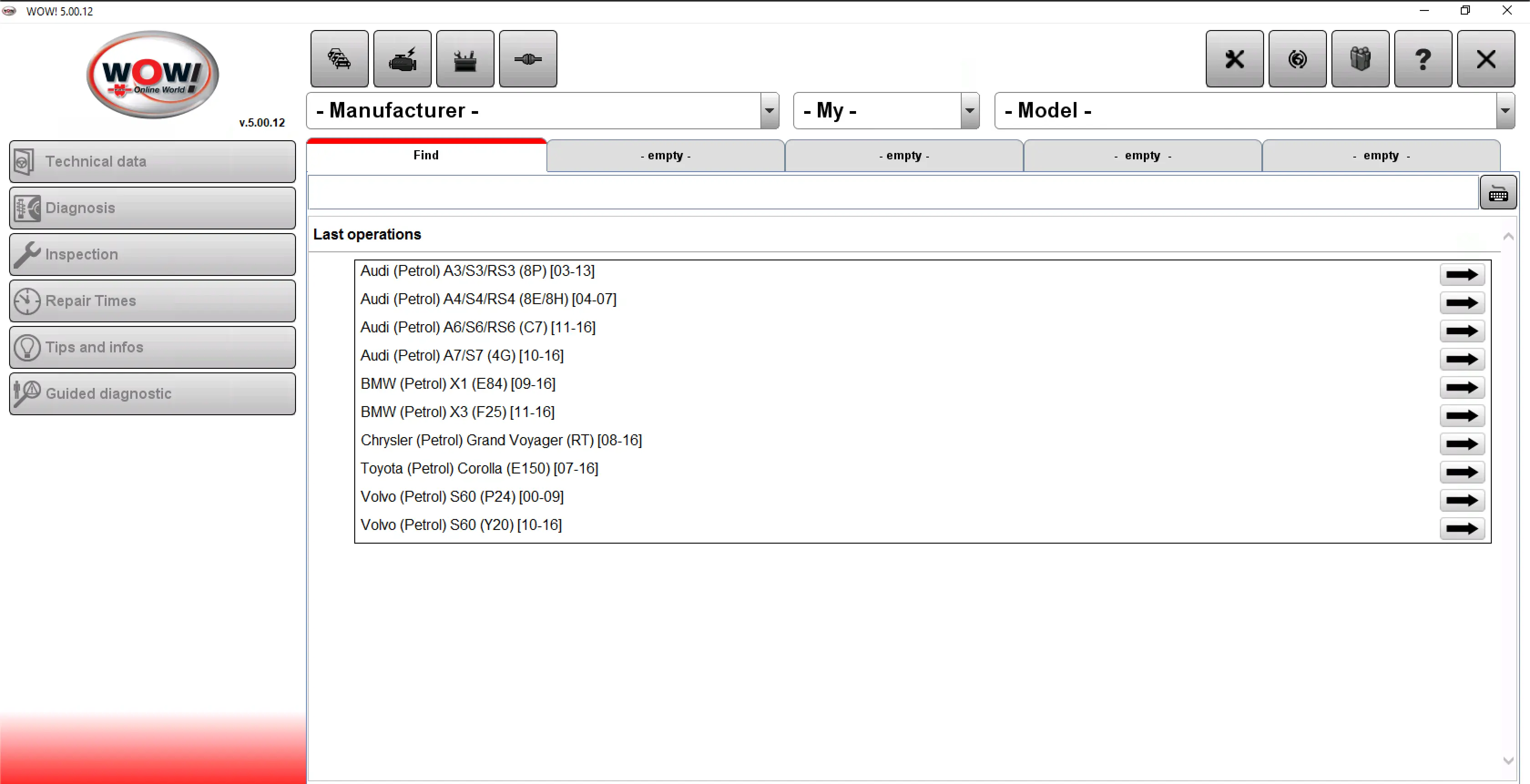Screen dimensions: 1530x784
Task: Collapse Last operations with the up chevron
Action: coord(1508,236)
